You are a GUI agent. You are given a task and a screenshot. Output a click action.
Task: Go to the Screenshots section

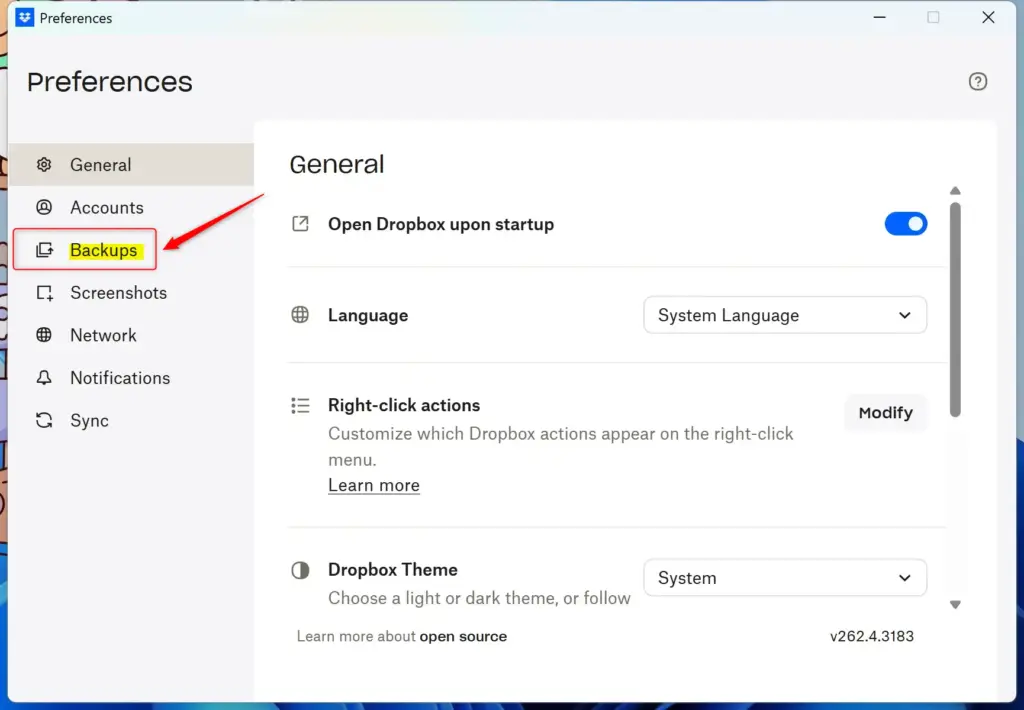click(131, 293)
